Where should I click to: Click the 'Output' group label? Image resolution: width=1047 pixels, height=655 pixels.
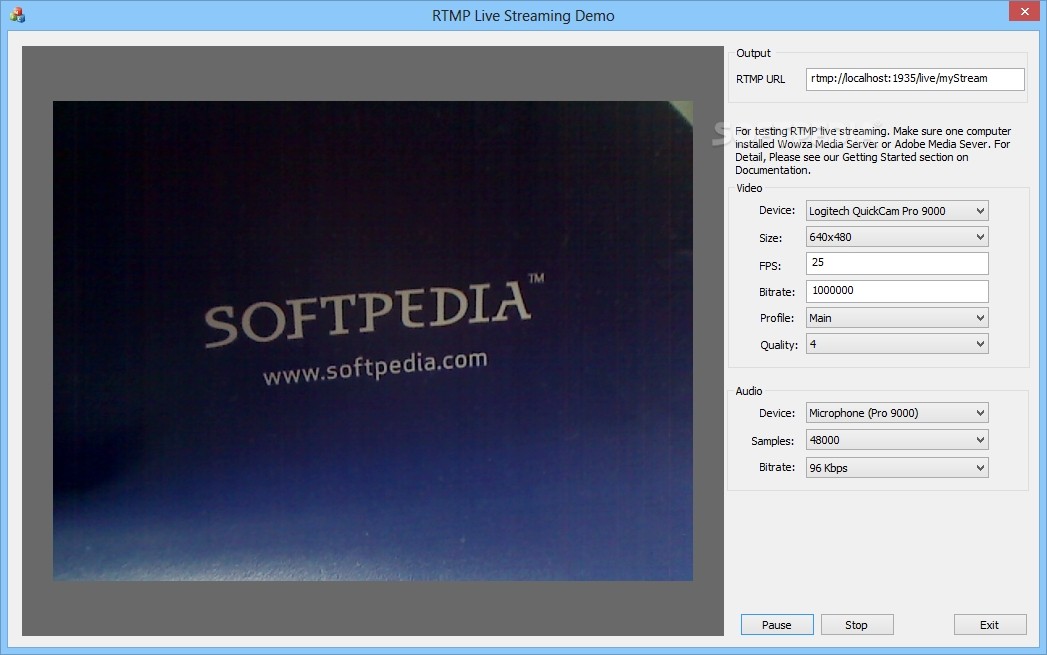pyautogui.click(x=753, y=53)
